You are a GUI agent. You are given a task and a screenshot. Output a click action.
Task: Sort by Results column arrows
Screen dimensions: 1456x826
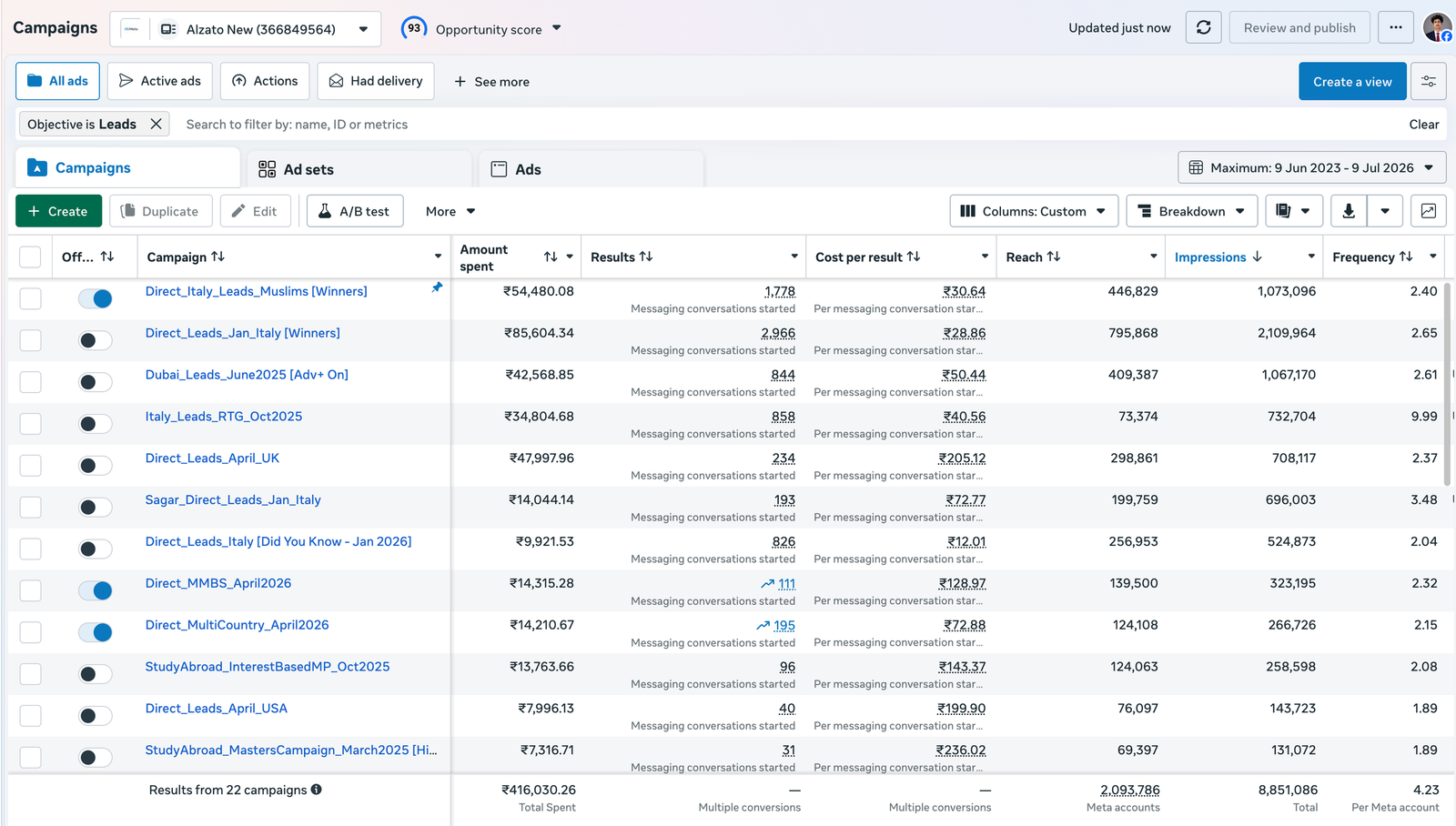646,257
